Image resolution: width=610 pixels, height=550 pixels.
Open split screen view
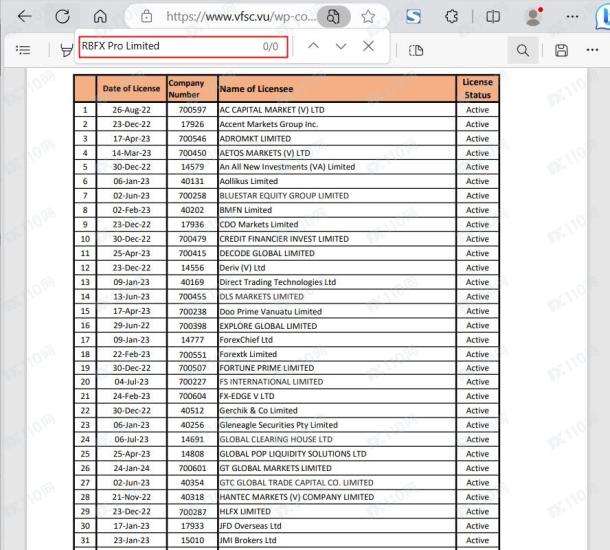pos(493,16)
